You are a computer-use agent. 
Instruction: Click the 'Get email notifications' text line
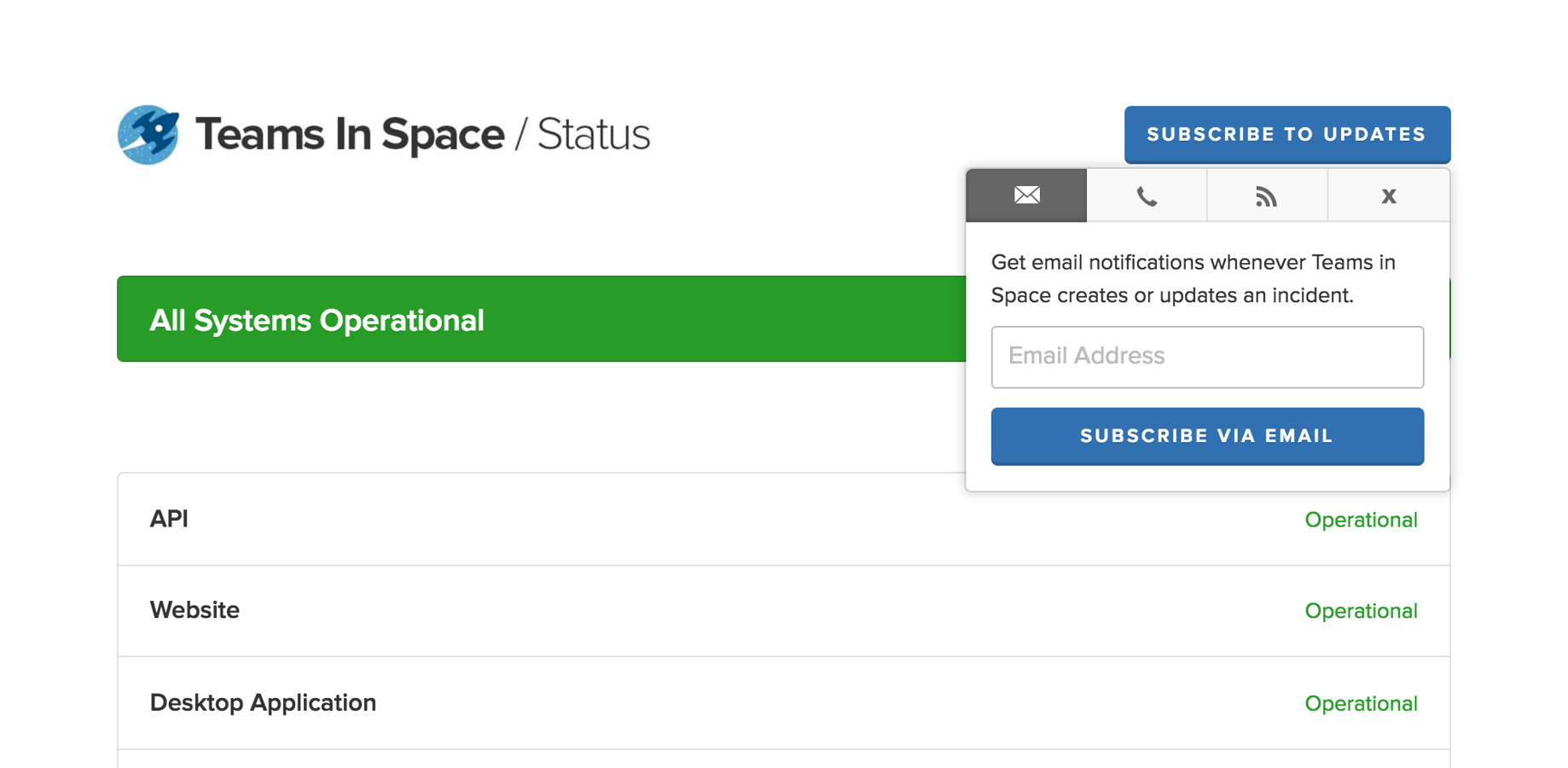click(1193, 262)
